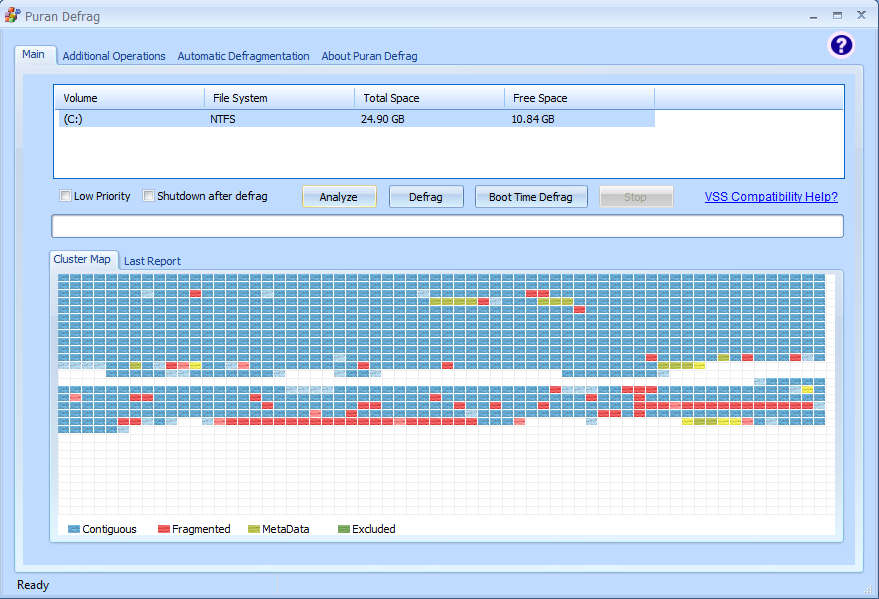Click the blue Contiguous legend swatch
Viewport: 879px width, 599px height.
click(x=74, y=529)
